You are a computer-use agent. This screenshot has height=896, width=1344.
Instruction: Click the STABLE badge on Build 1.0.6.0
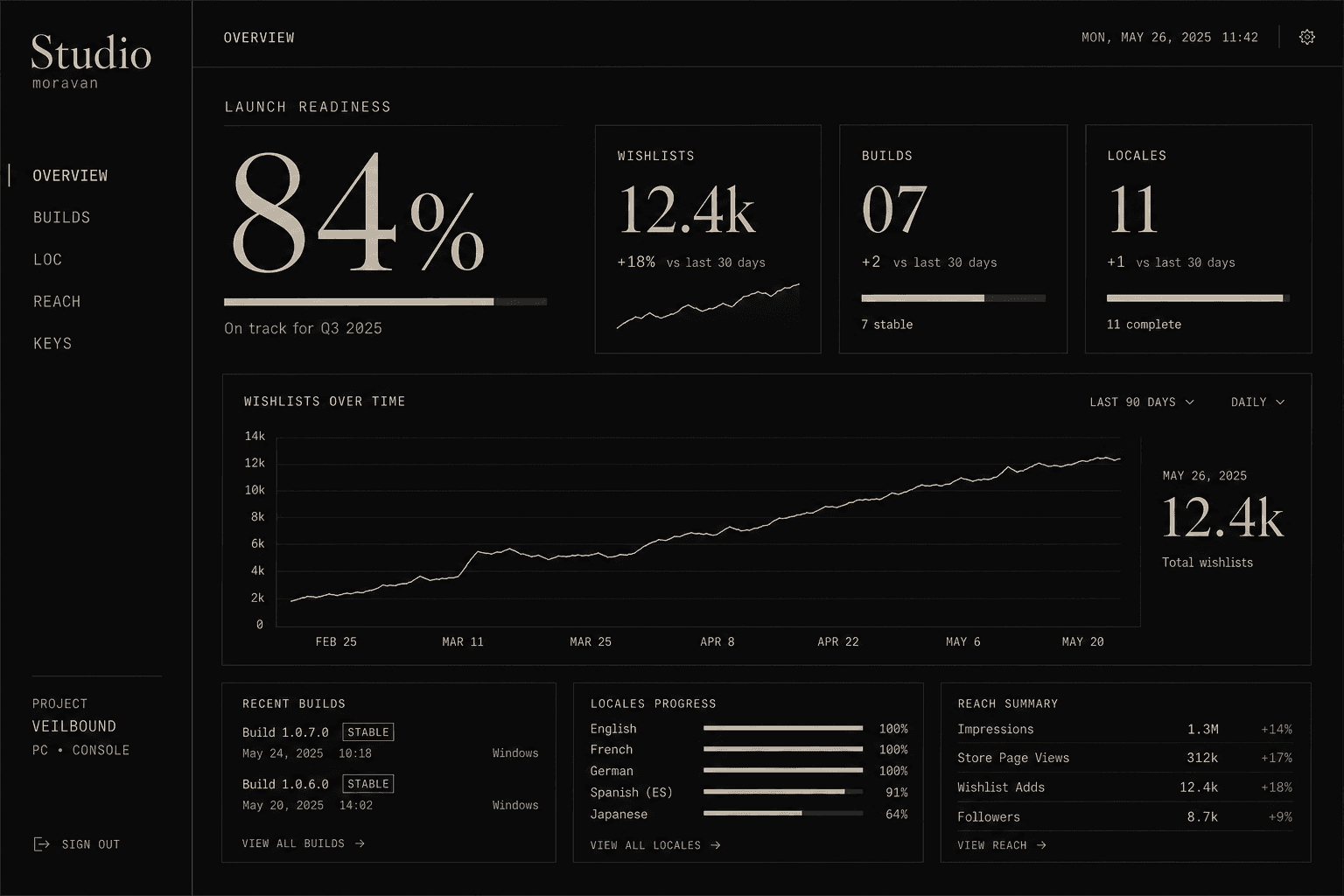(368, 784)
